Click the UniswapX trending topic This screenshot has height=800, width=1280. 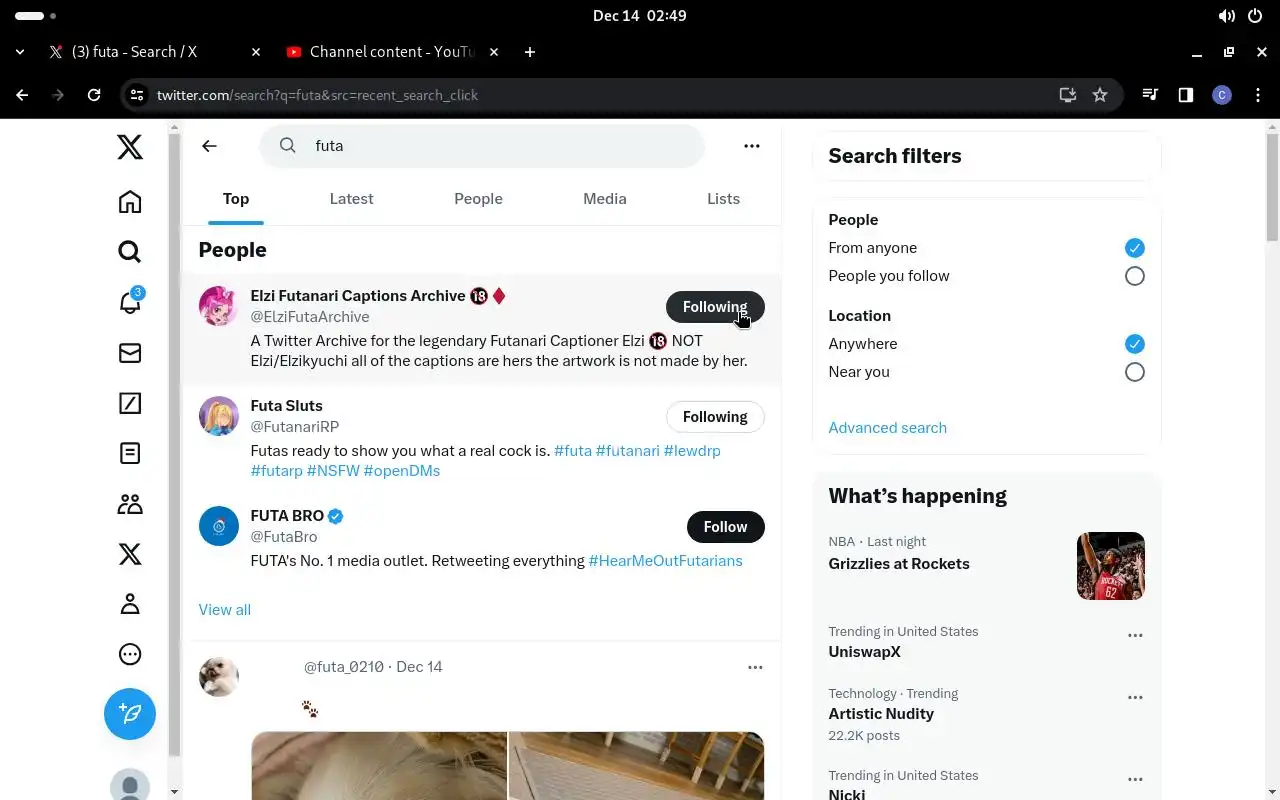pos(864,652)
